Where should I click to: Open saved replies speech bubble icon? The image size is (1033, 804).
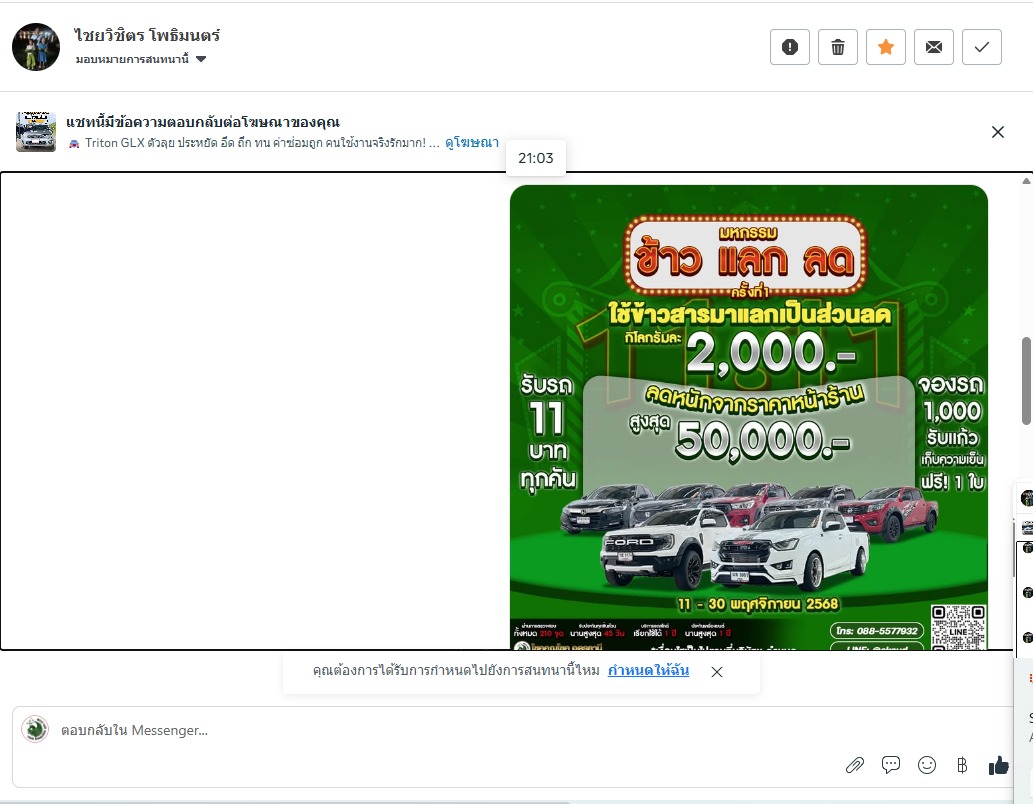tap(891, 764)
